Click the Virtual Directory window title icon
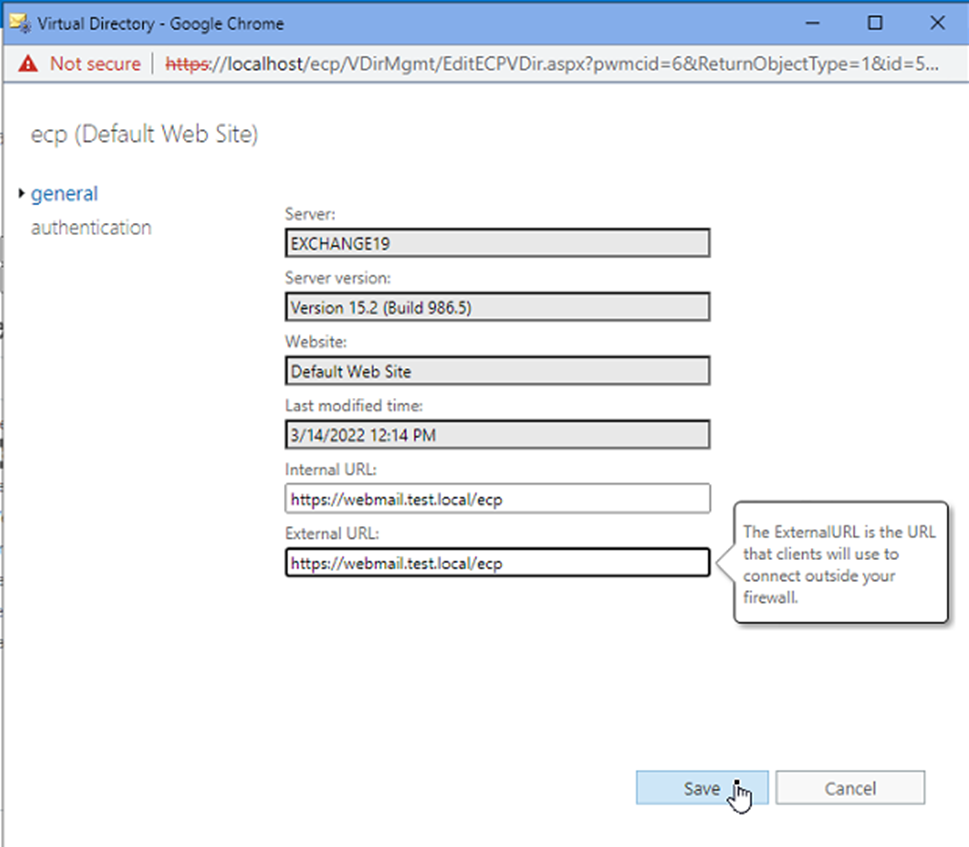The image size is (969, 847). coord(20,23)
